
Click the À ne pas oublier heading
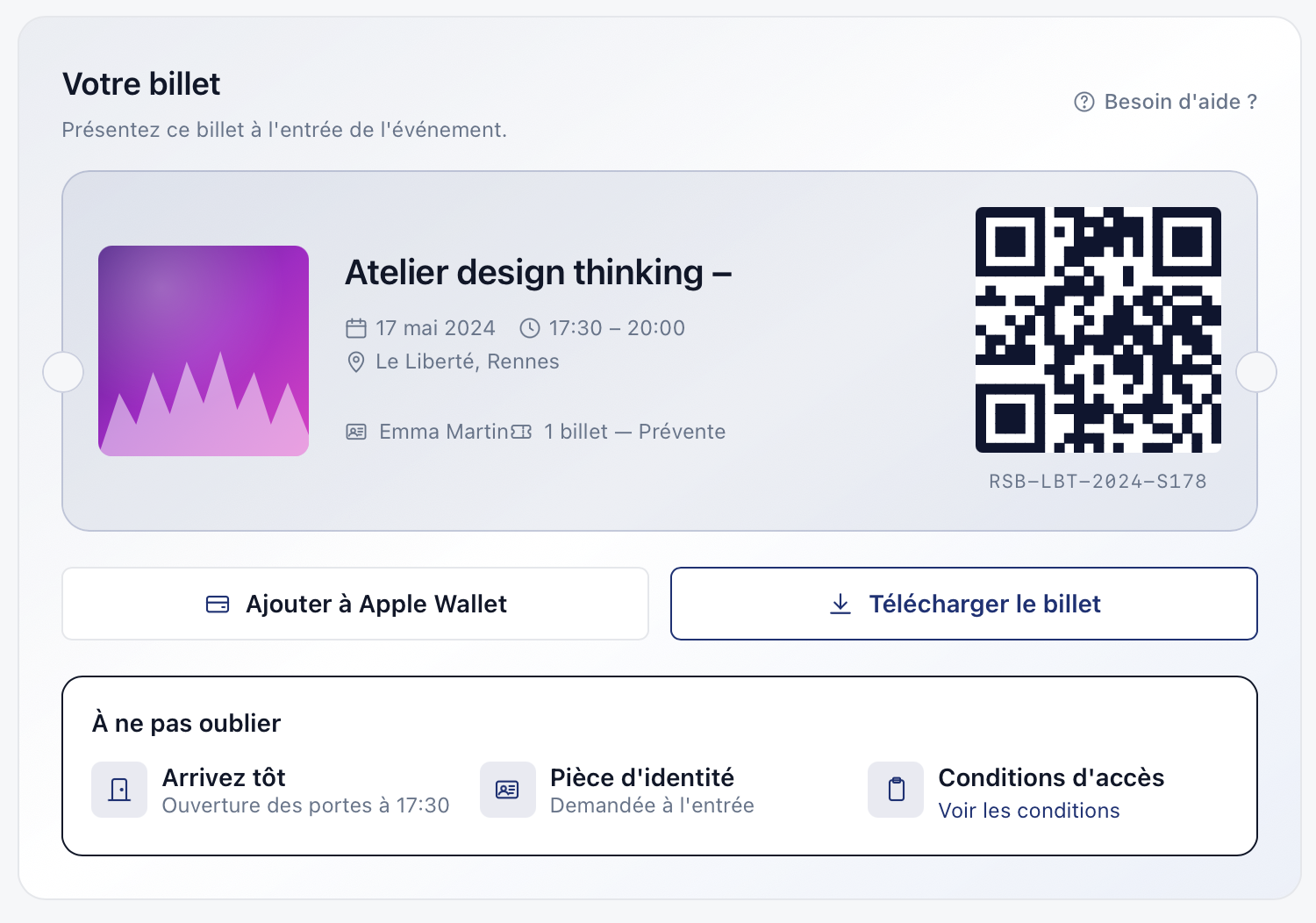pyautogui.click(x=186, y=723)
